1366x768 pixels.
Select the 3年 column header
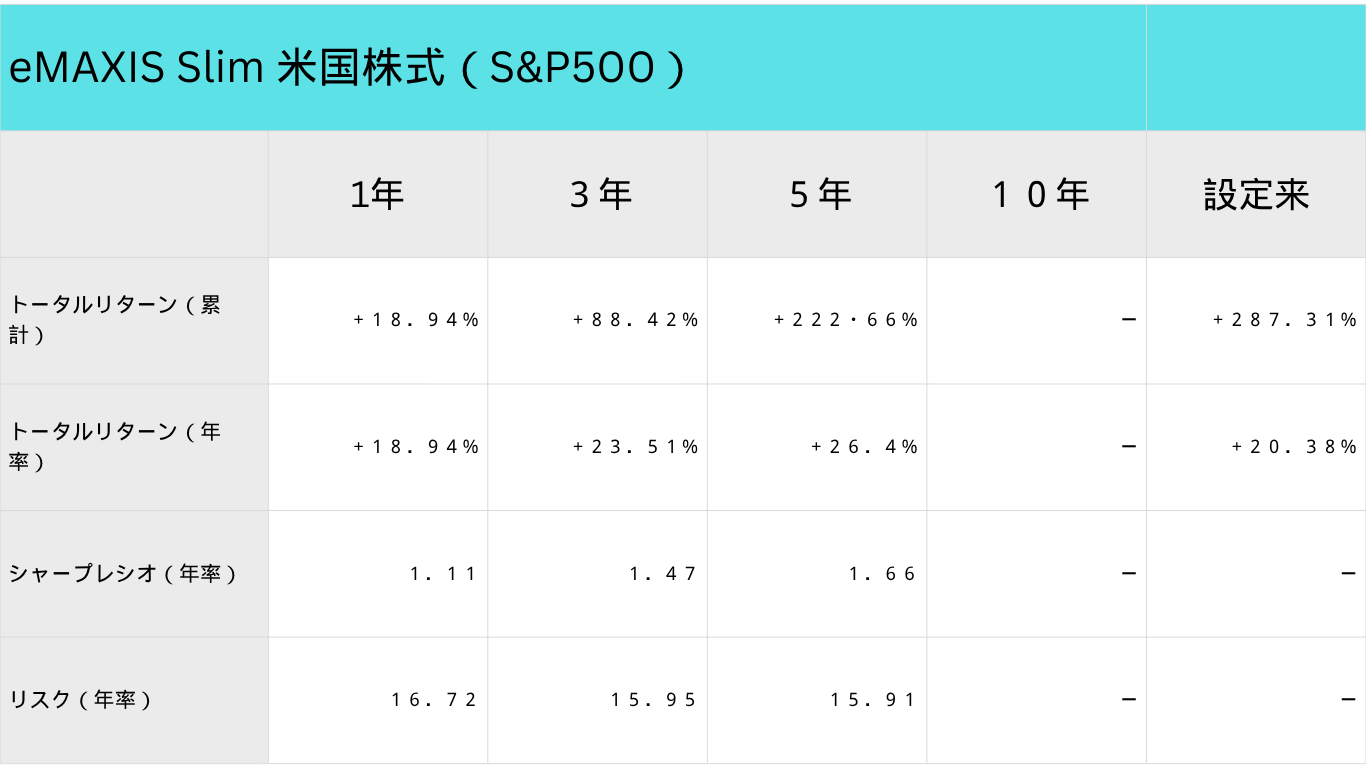600,195
